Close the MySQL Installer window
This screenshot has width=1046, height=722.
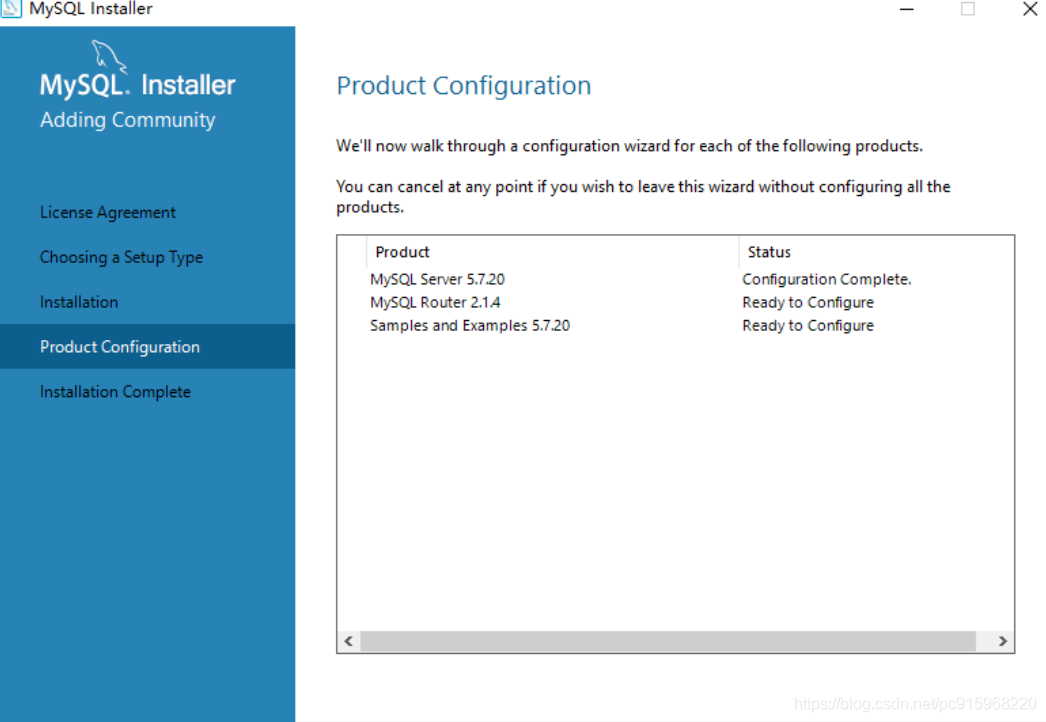1029,9
